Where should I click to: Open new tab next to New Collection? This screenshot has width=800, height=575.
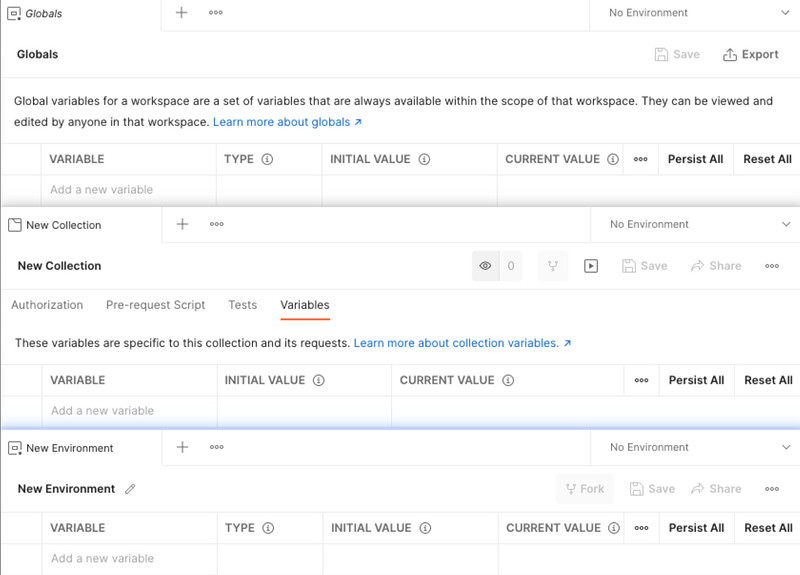(182, 225)
